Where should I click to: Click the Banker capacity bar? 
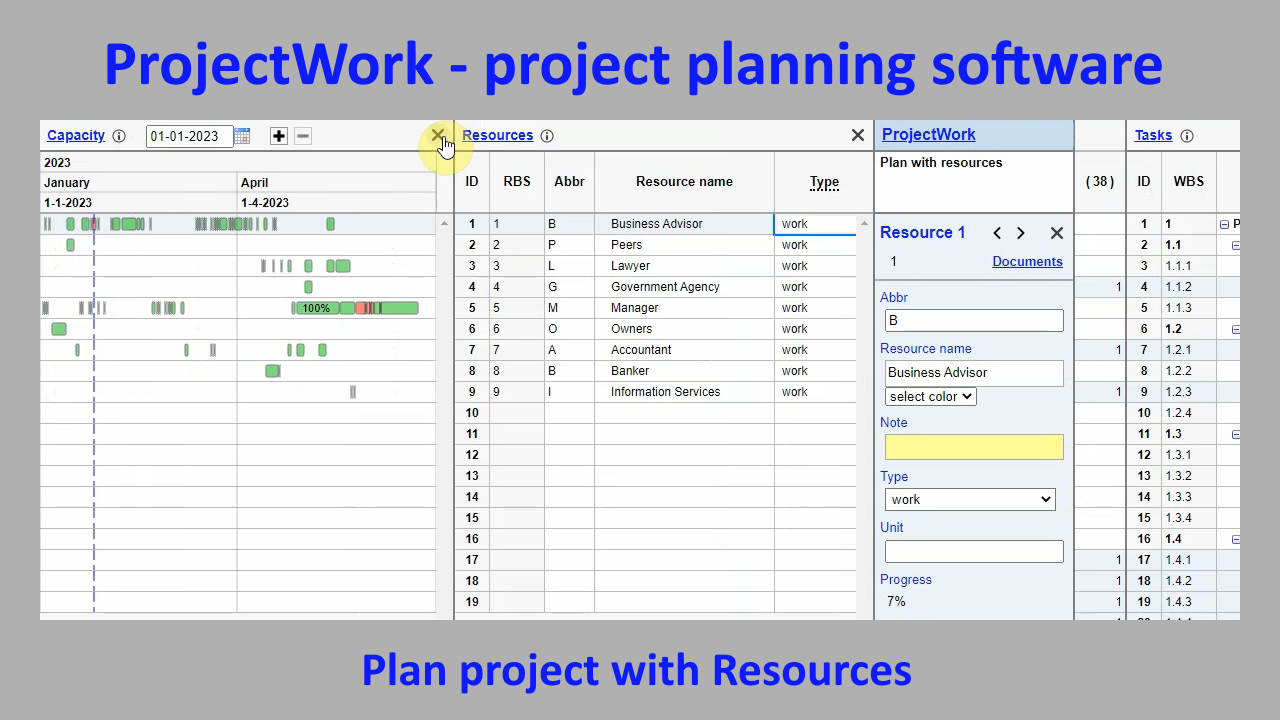click(x=272, y=371)
